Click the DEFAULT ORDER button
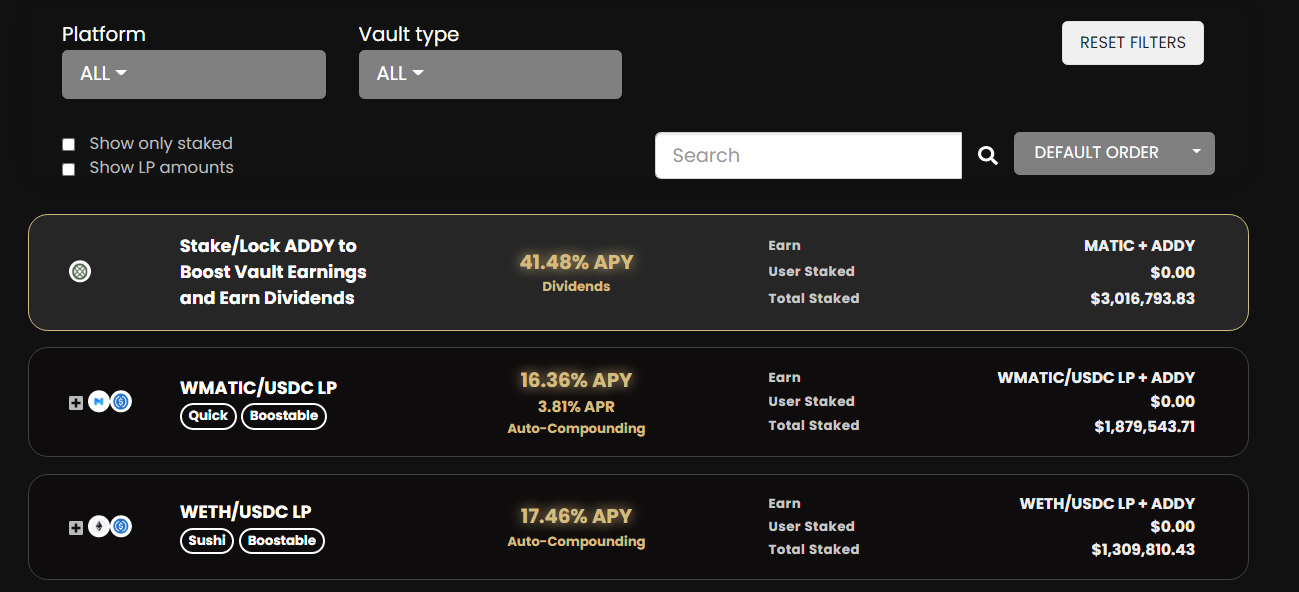Viewport: 1299px width, 592px height. [x=1096, y=153]
